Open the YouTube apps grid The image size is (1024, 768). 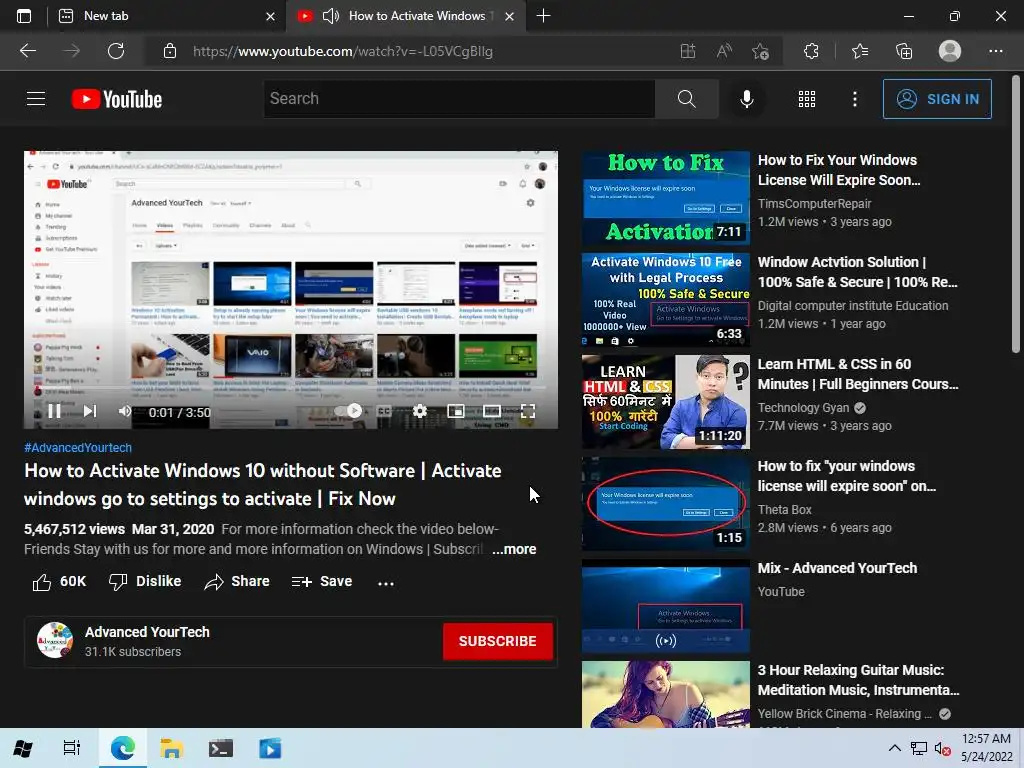pos(807,99)
